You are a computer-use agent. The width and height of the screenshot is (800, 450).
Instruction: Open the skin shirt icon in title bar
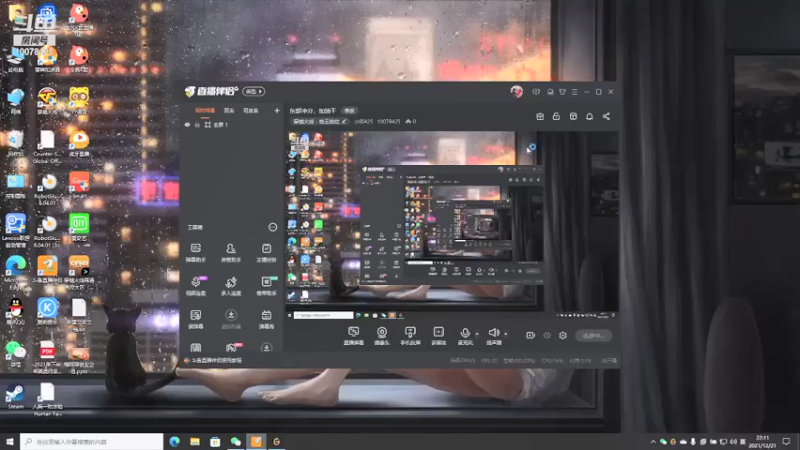[562, 92]
